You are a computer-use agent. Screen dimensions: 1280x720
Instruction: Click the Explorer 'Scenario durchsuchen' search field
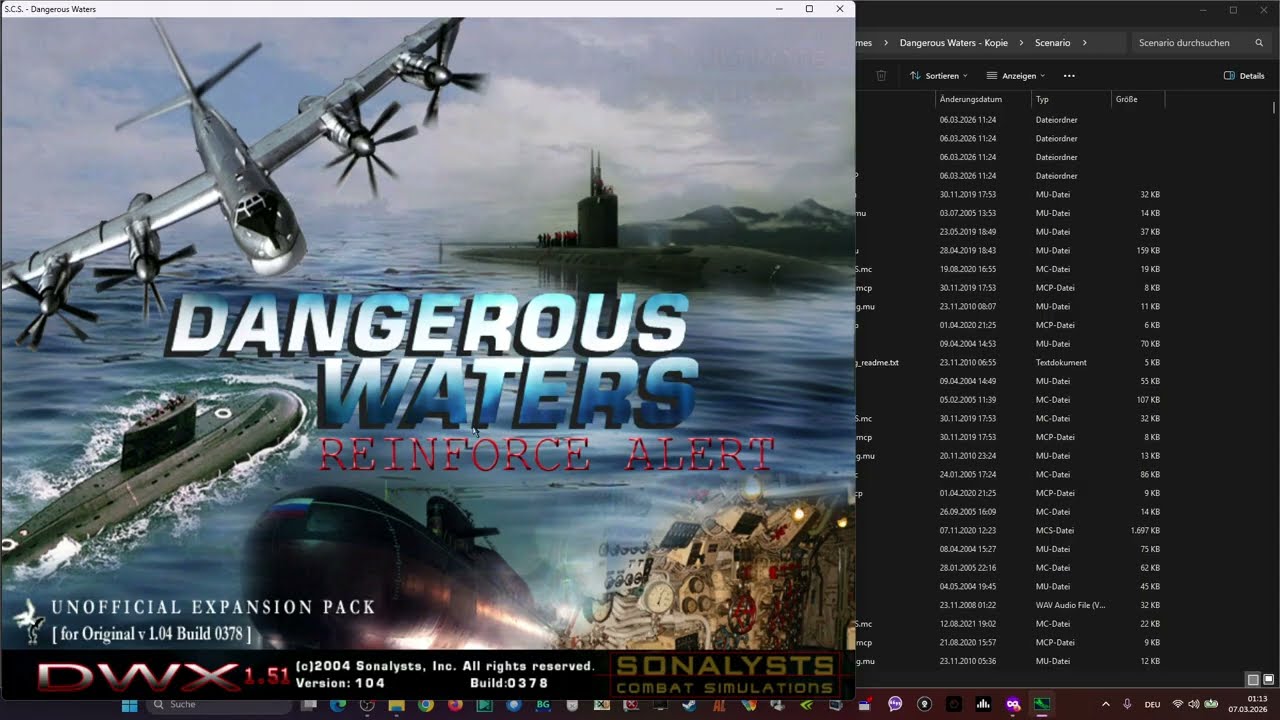point(1200,43)
